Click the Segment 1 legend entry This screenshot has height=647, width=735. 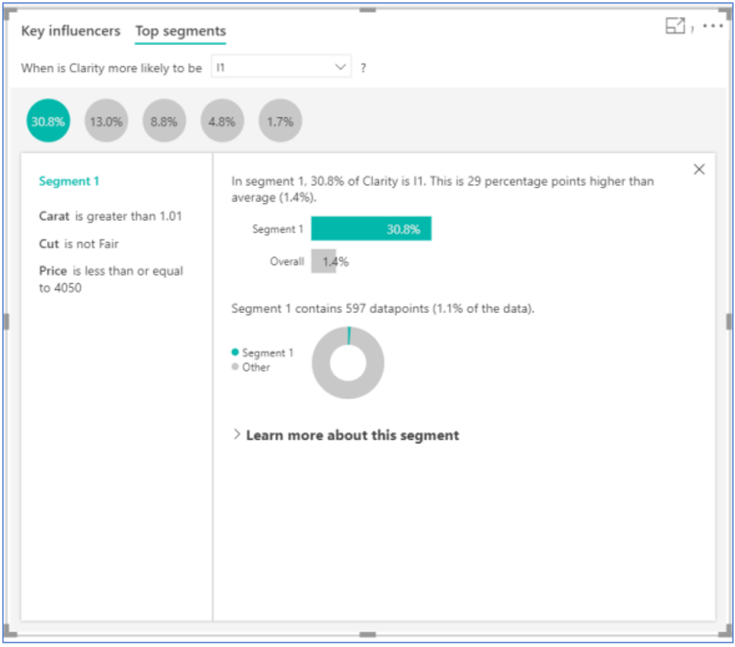point(262,353)
